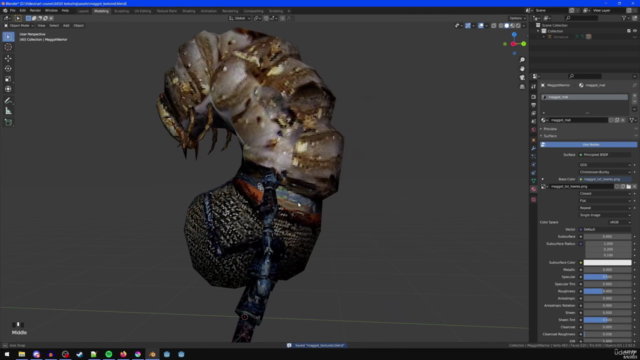Screen dimensions: 640x360
Task: Toggle X-ray display in viewport header
Action: click(493, 26)
